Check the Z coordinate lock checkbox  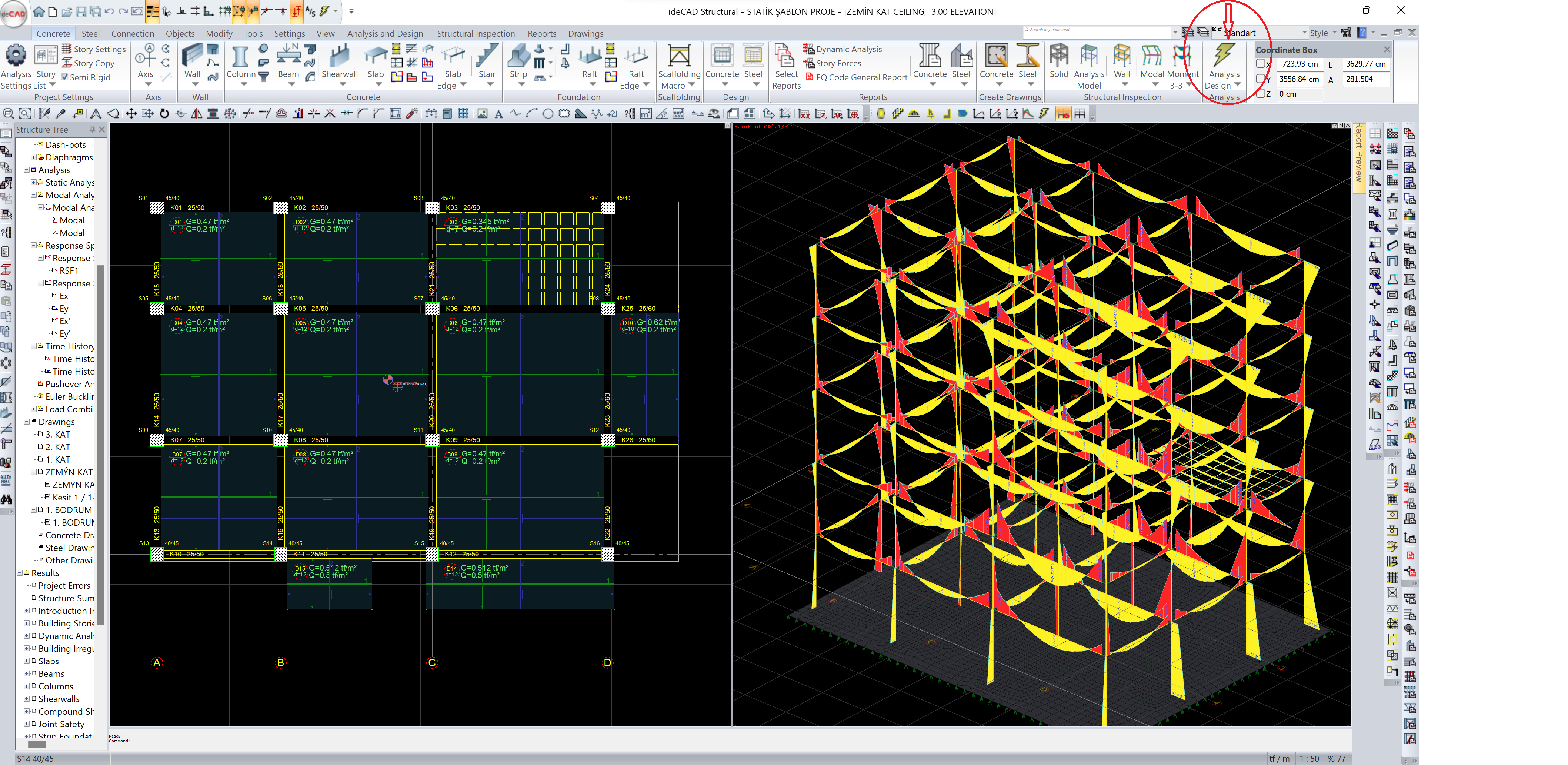click(1261, 94)
